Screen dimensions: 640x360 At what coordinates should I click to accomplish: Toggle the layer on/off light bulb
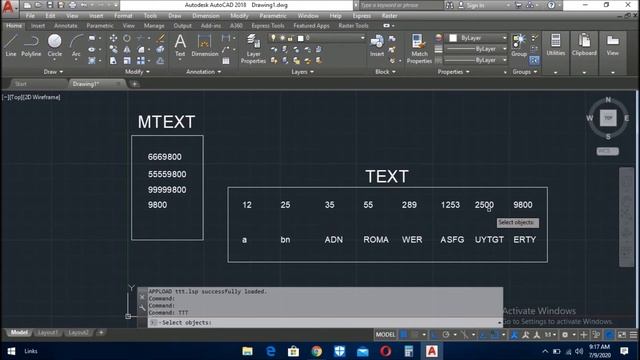(x=273, y=38)
